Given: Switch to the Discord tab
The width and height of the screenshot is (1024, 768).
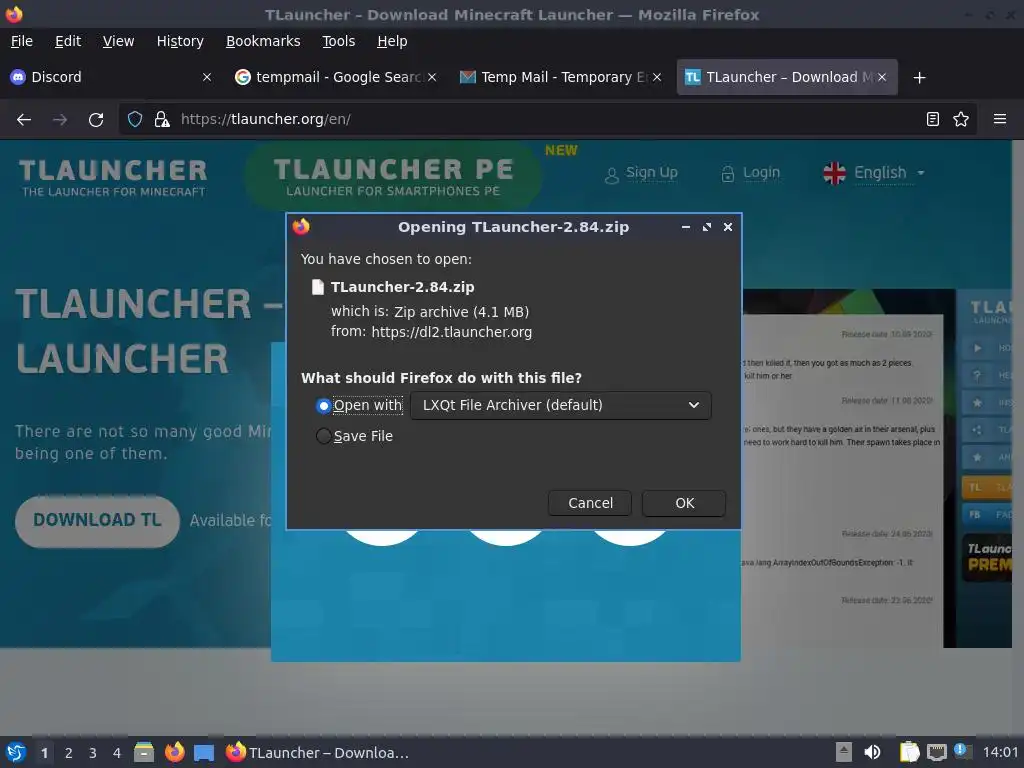Looking at the screenshot, I should (104, 77).
